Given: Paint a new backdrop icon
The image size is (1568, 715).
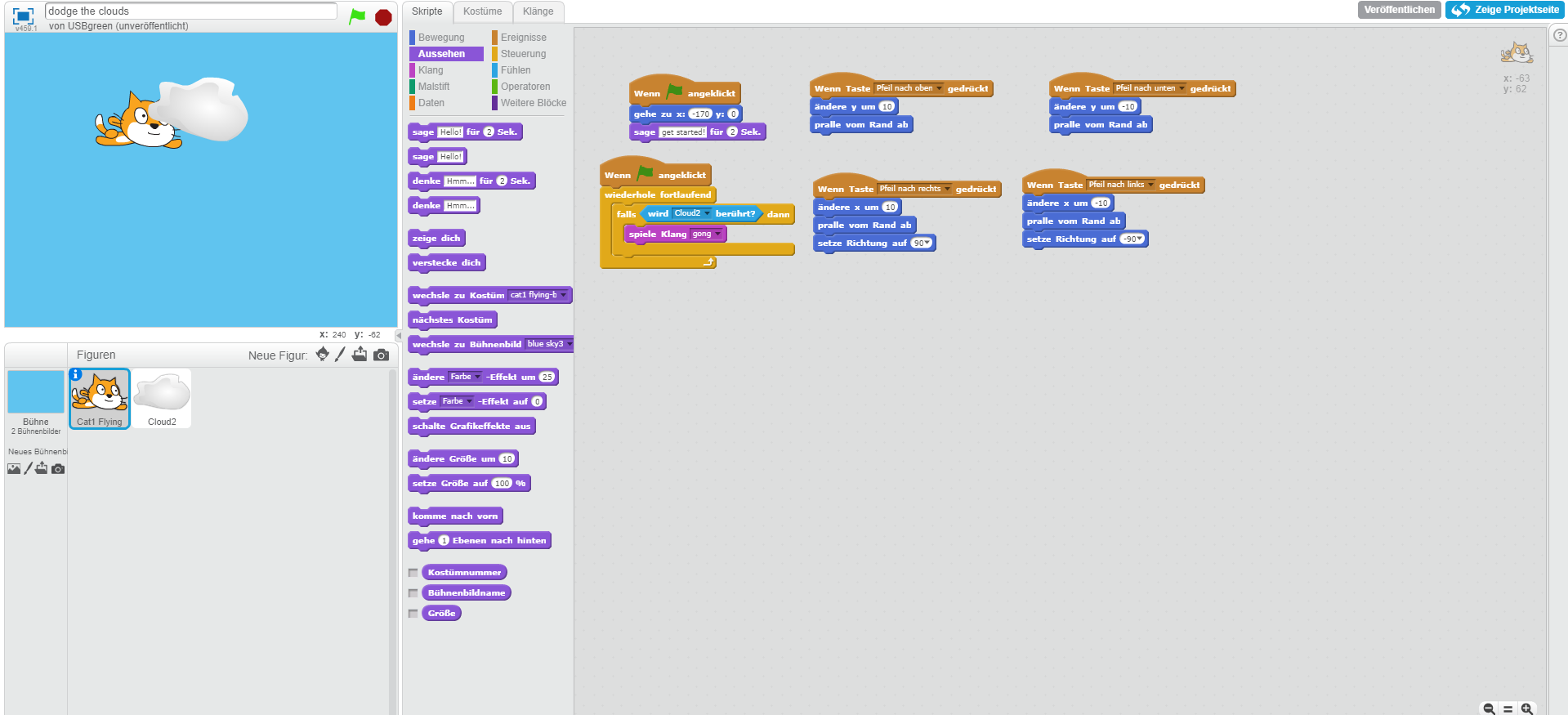Looking at the screenshot, I should point(28,468).
